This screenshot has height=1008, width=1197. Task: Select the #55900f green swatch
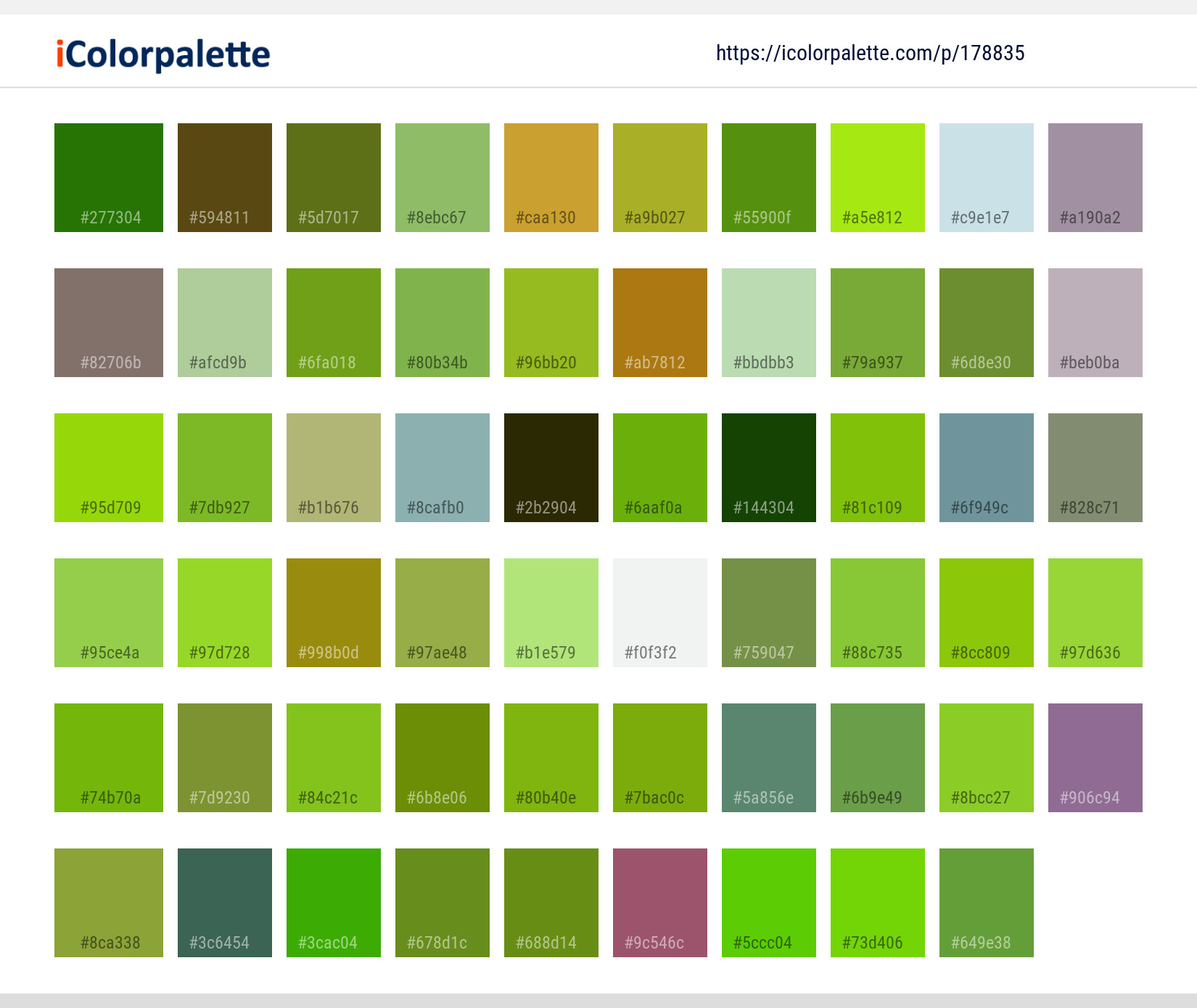click(x=769, y=178)
